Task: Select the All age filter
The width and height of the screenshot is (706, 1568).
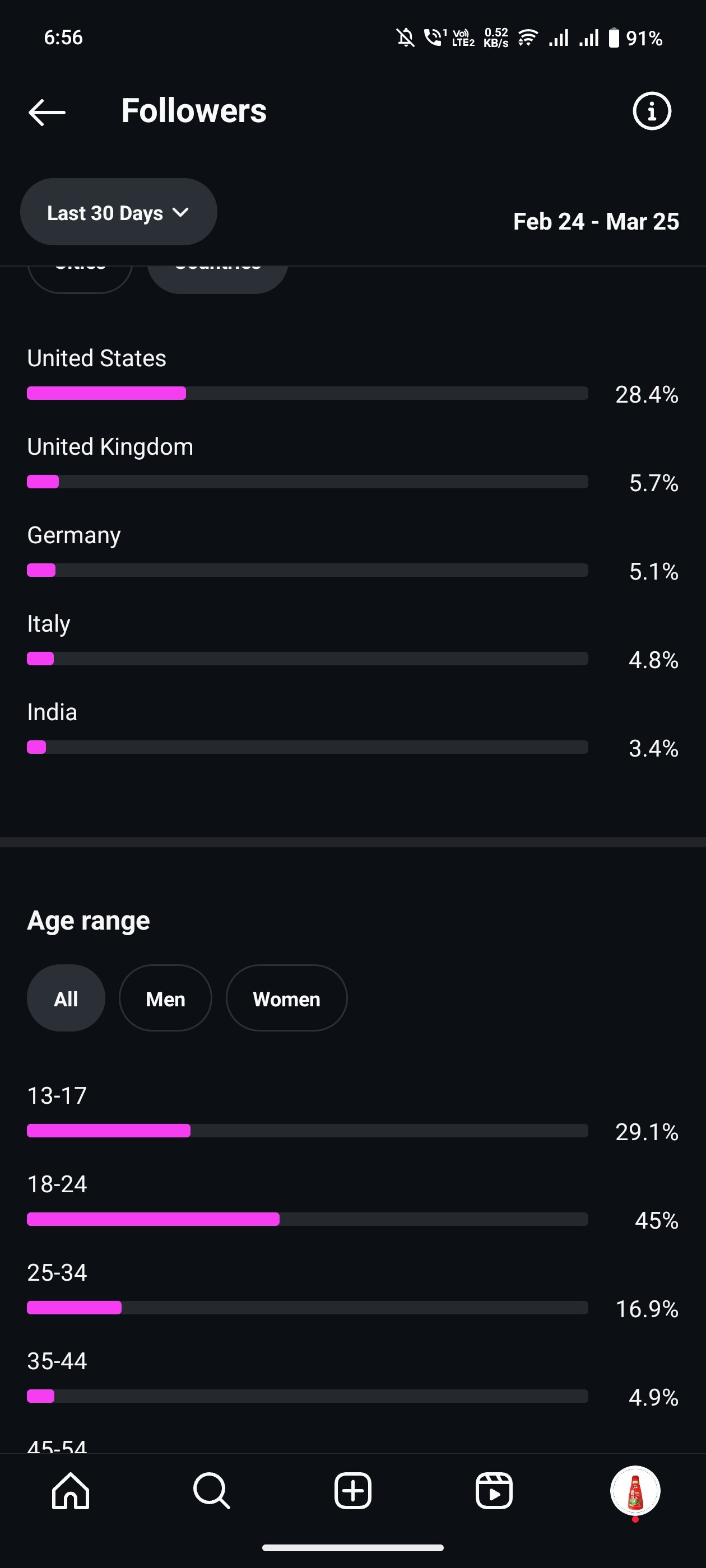Action: coord(66,998)
